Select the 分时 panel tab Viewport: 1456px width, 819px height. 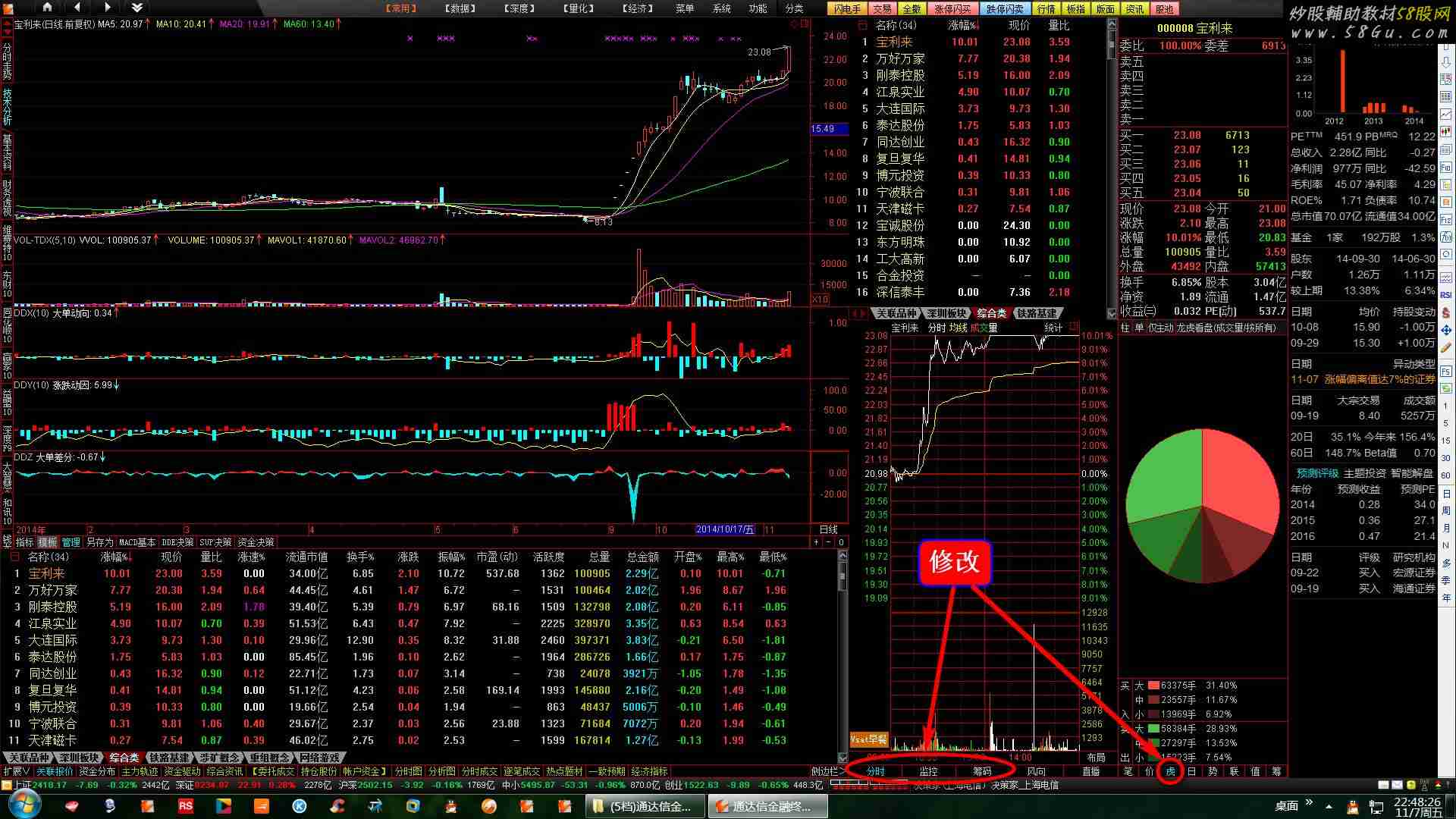point(876,771)
